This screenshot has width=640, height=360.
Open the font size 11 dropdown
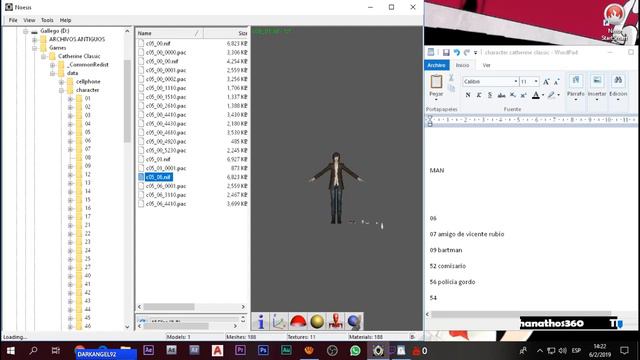click(536, 82)
